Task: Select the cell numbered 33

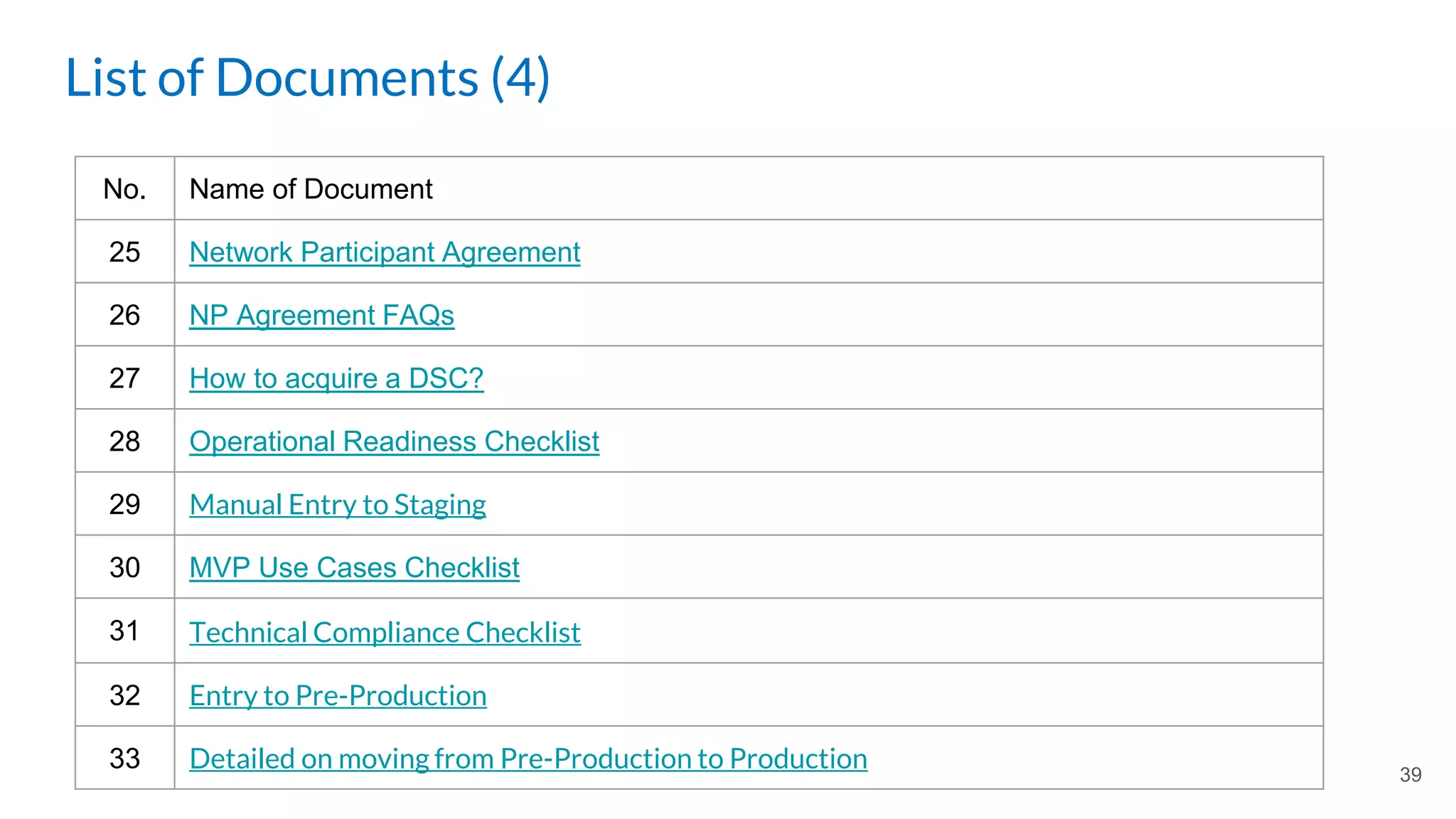Action: [x=124, y=759]
